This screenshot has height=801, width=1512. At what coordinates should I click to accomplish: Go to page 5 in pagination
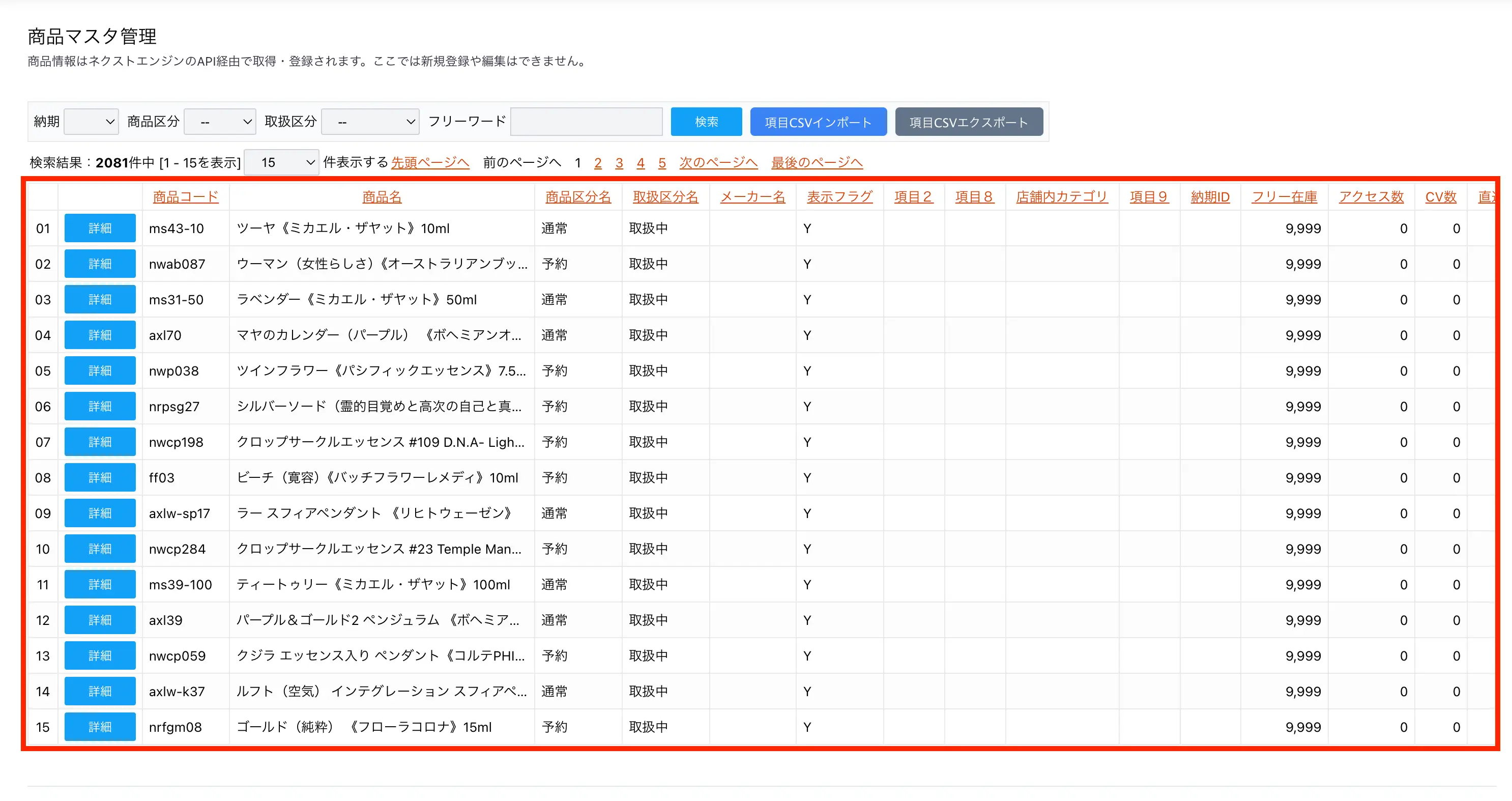click(x=661, y=163)
